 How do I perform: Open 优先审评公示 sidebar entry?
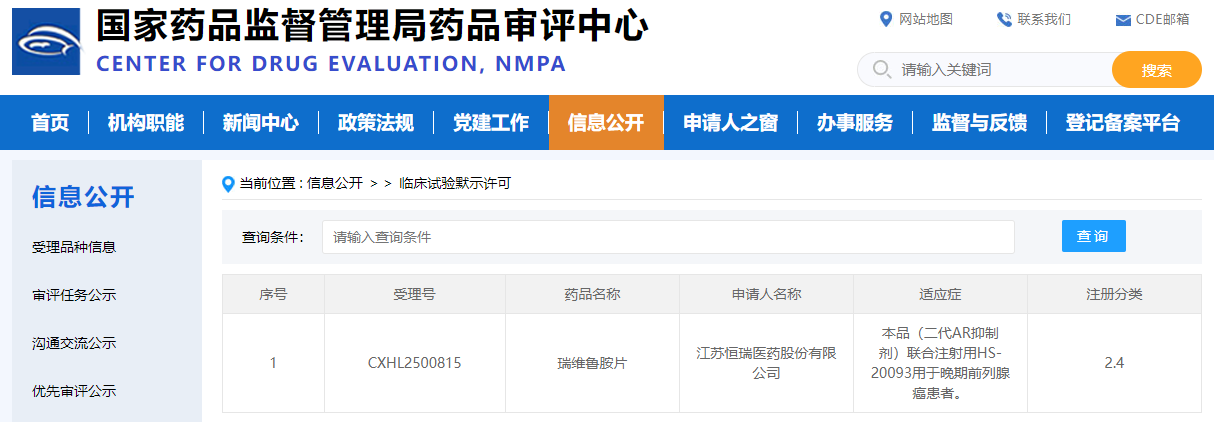tap(74, 391)
